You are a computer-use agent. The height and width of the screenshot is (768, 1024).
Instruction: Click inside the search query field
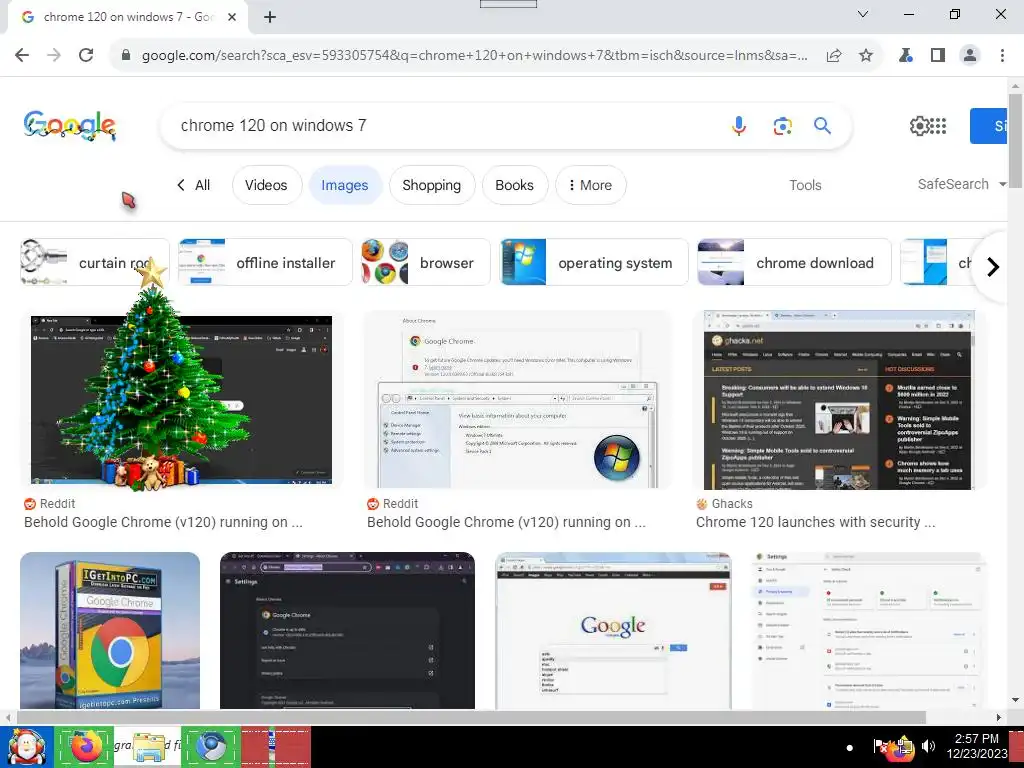[444, 125]
